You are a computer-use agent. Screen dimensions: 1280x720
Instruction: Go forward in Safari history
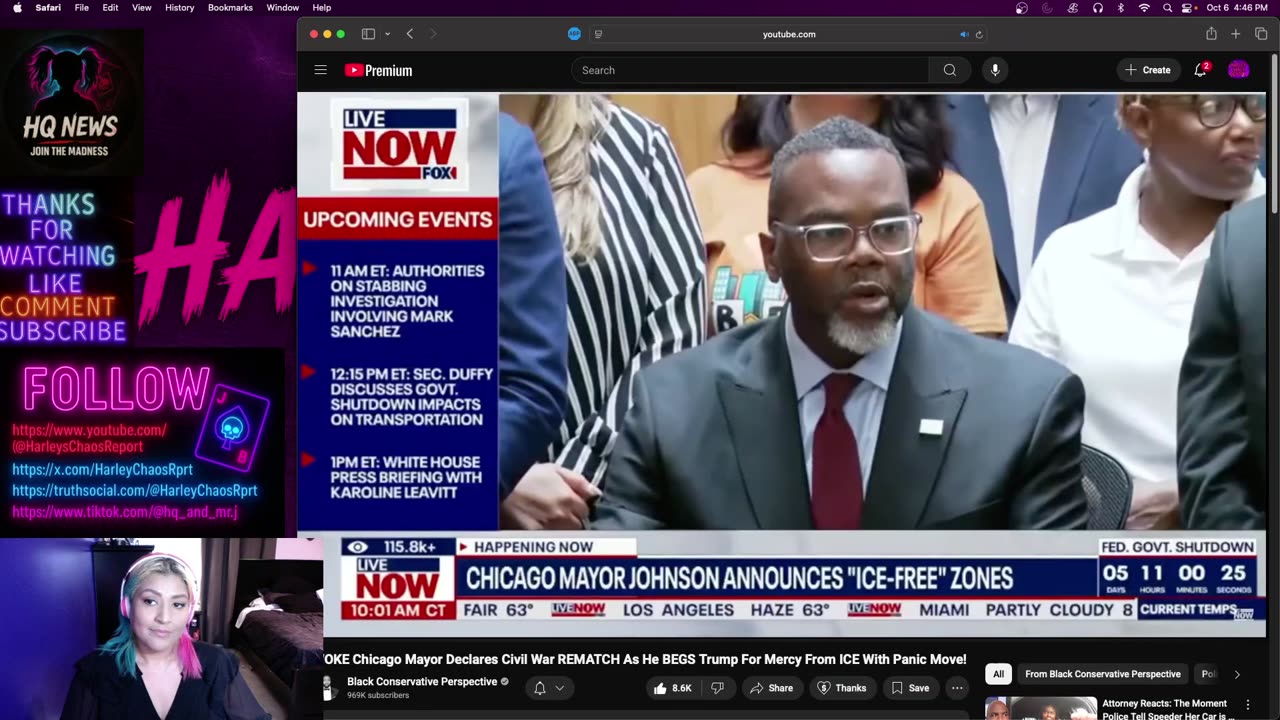point(433,34)
